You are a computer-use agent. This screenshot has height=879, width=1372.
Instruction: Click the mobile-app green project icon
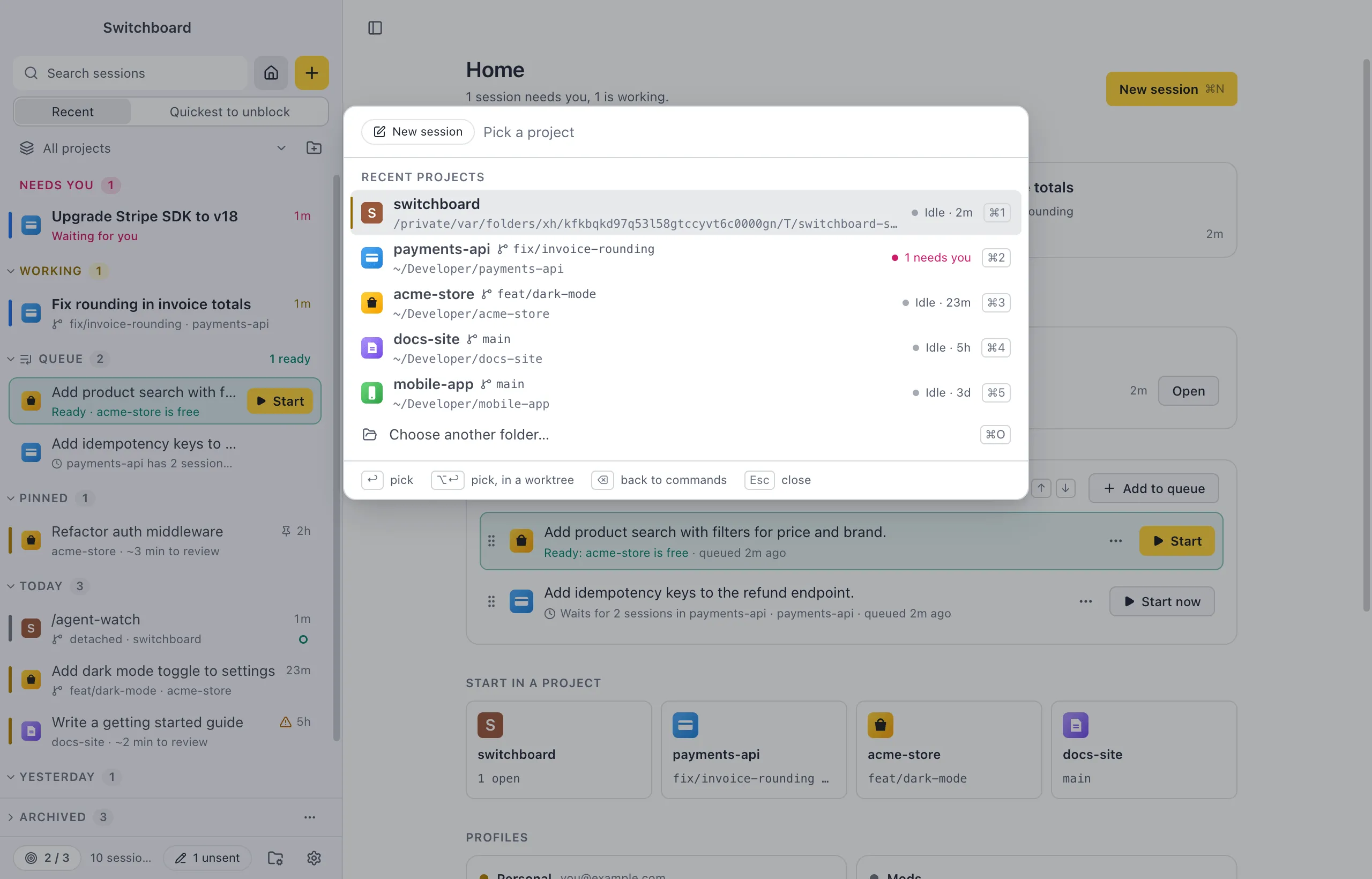point(372,393)
